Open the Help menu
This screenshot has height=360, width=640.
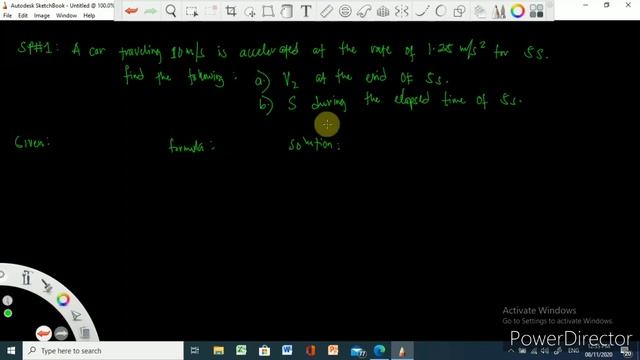tap(89, 16)
